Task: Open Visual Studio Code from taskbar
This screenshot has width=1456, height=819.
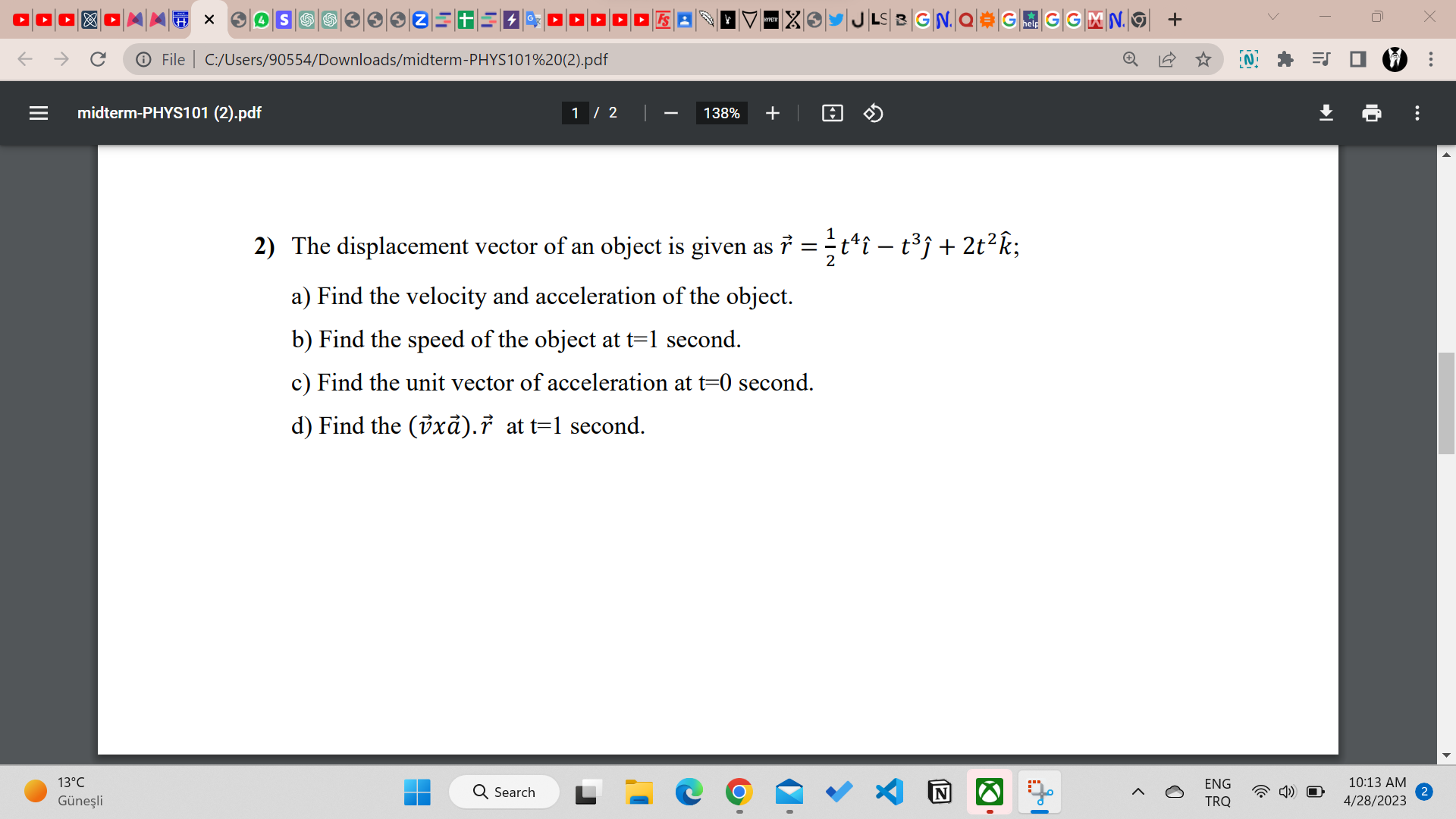Action: click(889, 792)
